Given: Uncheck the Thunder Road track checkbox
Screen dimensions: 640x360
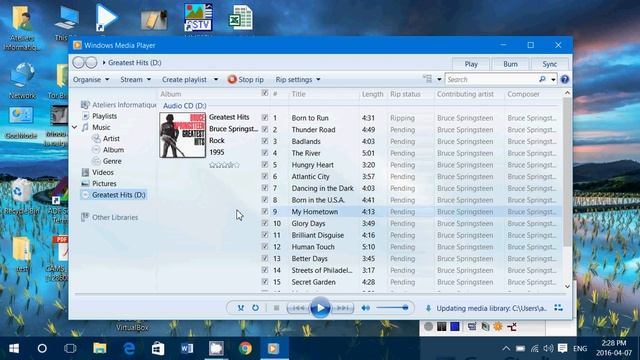Looking at the screenshot, I should click(x=265, y=129).
